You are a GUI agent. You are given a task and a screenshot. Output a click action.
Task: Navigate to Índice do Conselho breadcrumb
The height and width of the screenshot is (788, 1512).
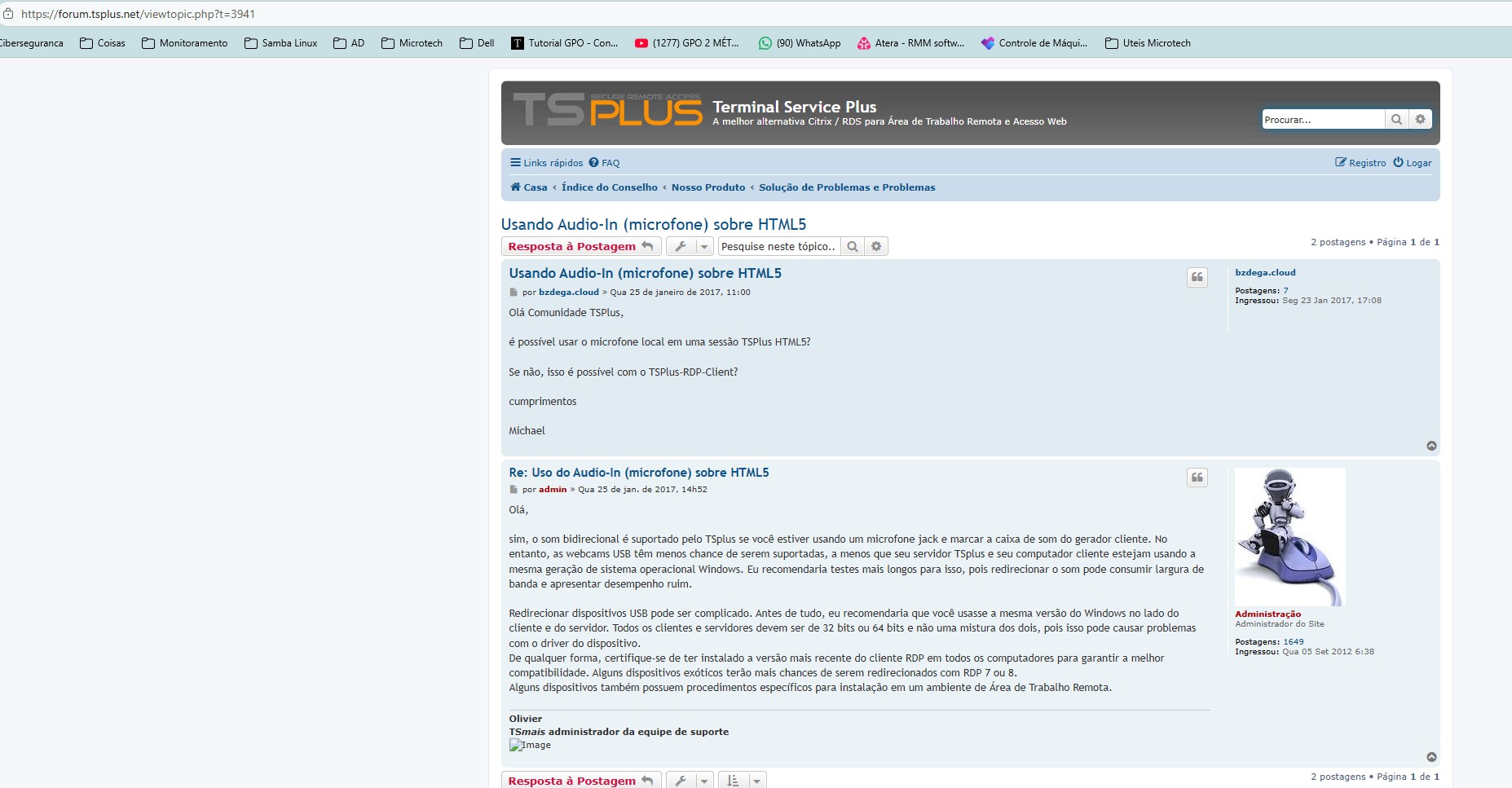point(610,187)
